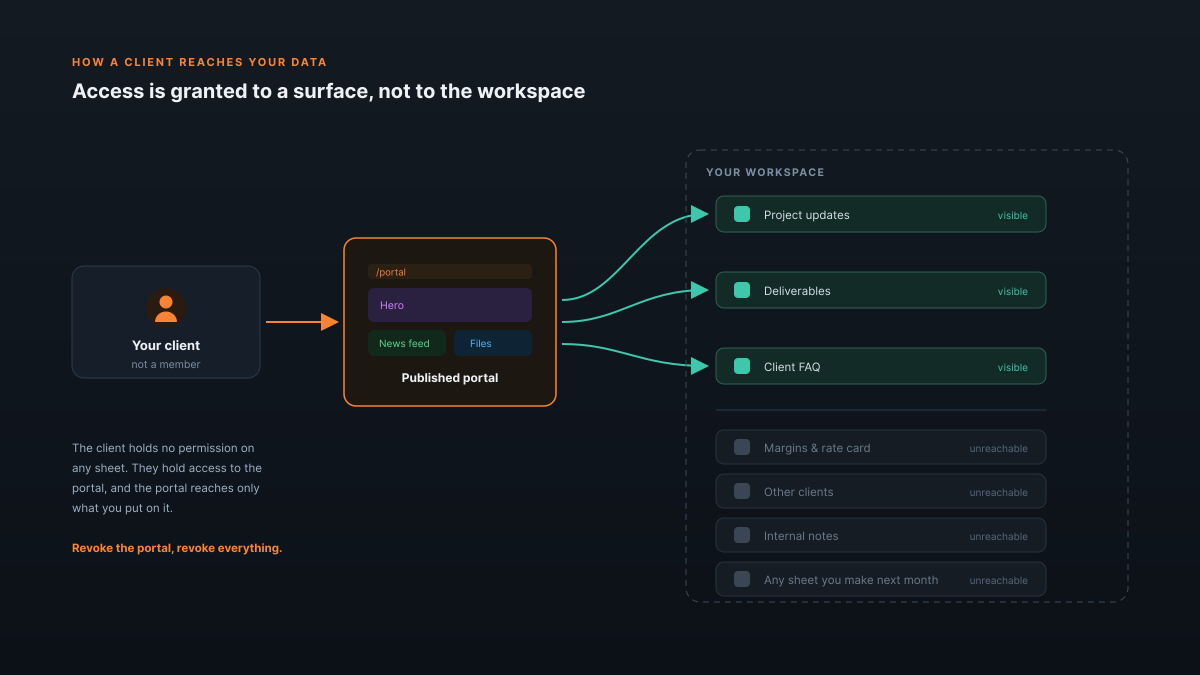Toggle the Deliverables green square
The height and width of the screenshot is (675, 1200).
click(x=742, y=290)
